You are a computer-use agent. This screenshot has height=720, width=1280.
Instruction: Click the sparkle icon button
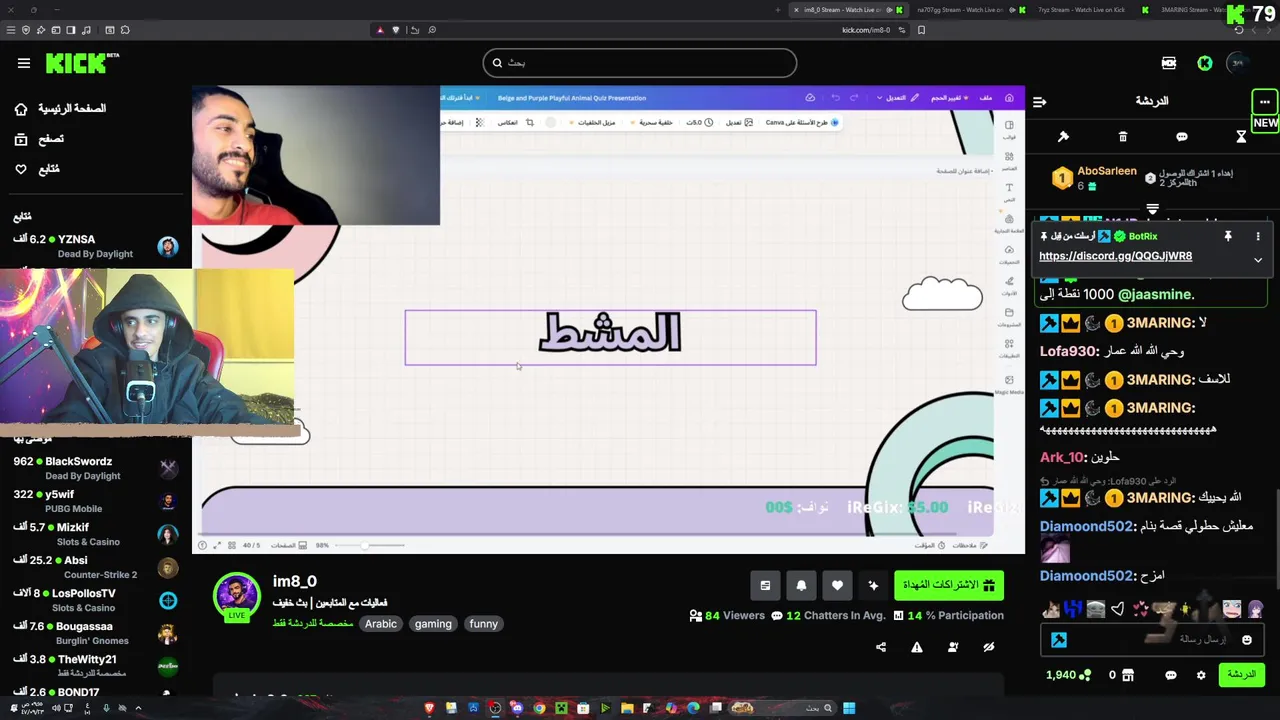tap(873, 585)
